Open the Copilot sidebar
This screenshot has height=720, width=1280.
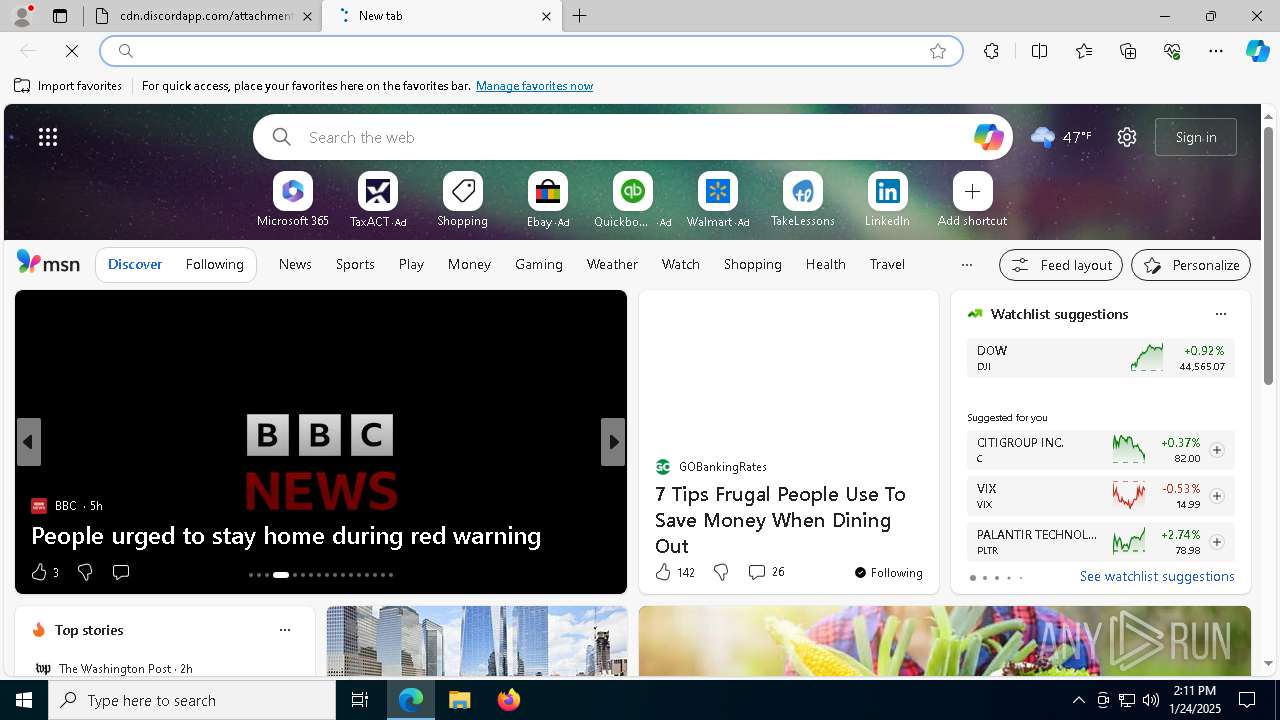1257,51
